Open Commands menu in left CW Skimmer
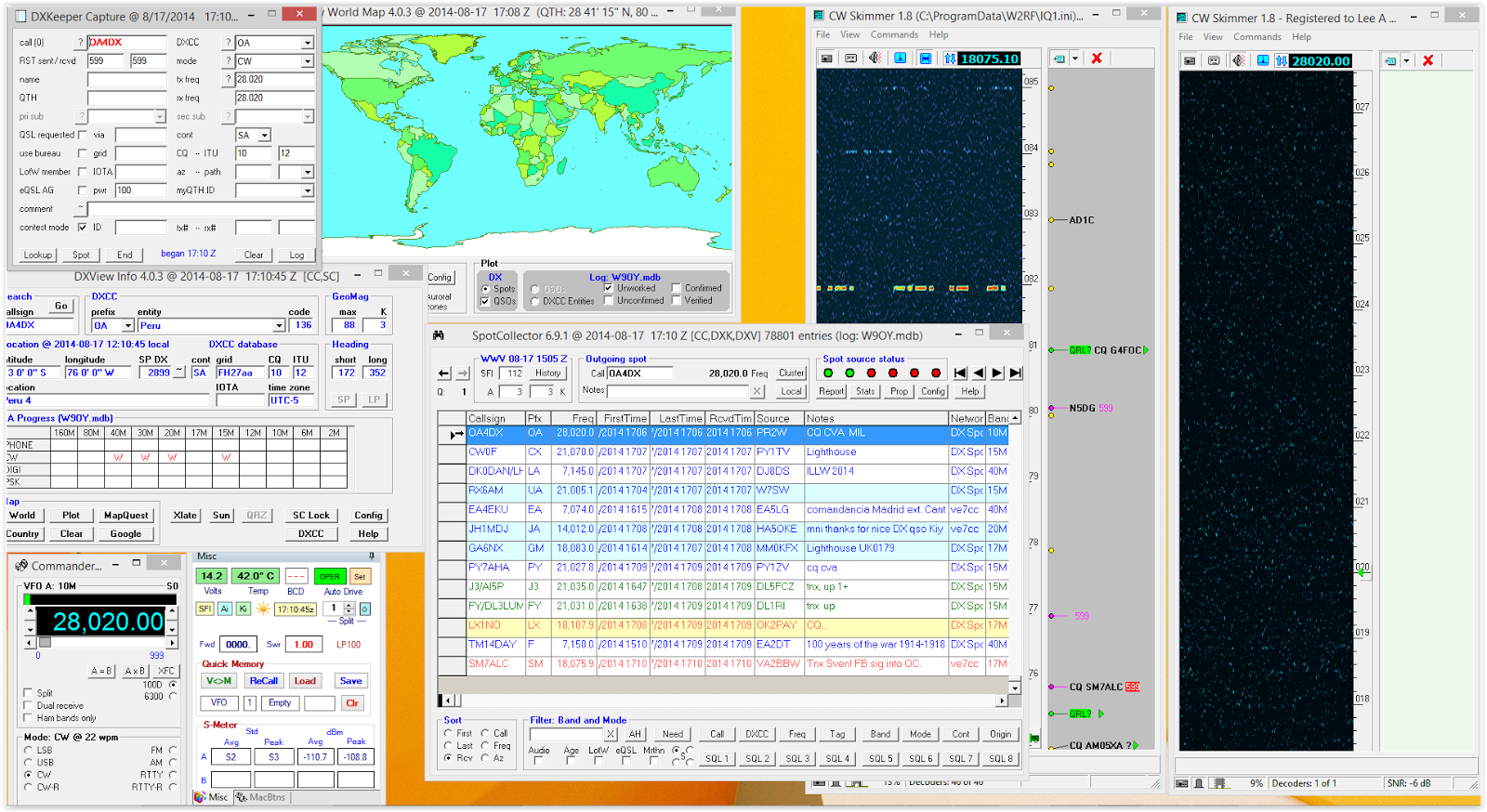 (x=894, y=35)
